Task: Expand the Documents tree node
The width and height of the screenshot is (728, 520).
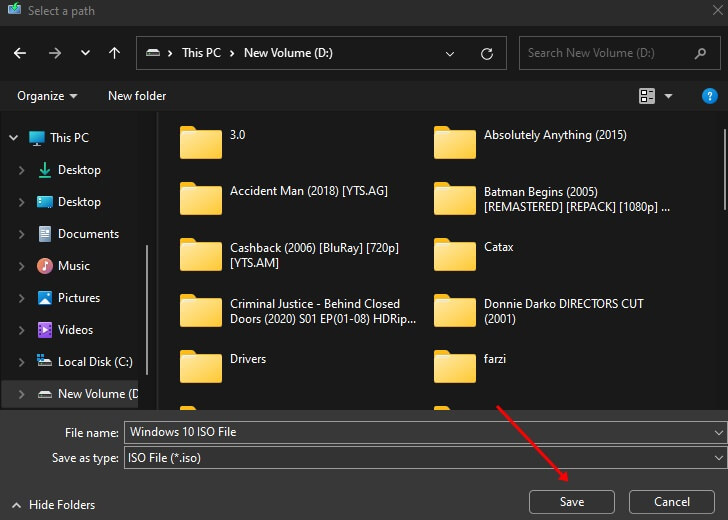Action: (22, 234)
